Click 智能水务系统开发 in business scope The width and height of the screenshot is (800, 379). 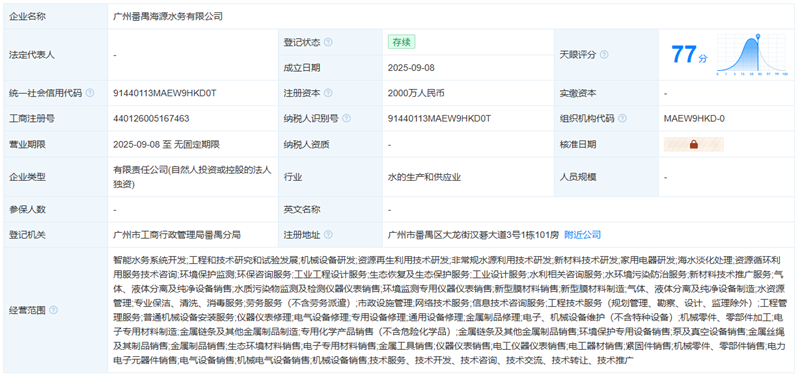click(x=150, y=260)
